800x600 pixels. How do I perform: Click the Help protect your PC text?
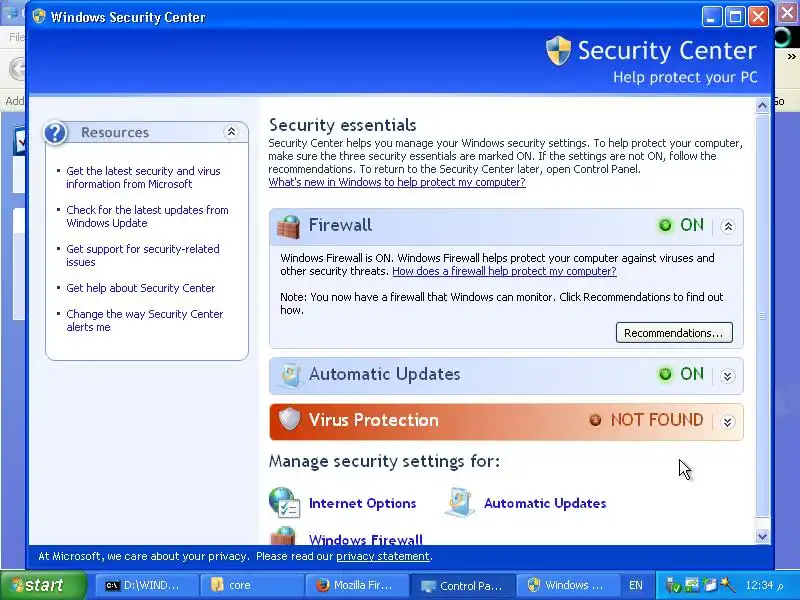[685, 77]
